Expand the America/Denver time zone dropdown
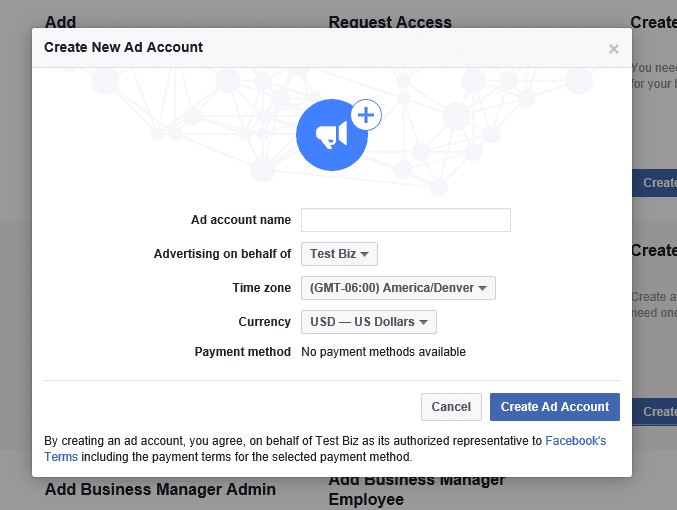Viewport: 677px width, 510px height. coord(398,288)
